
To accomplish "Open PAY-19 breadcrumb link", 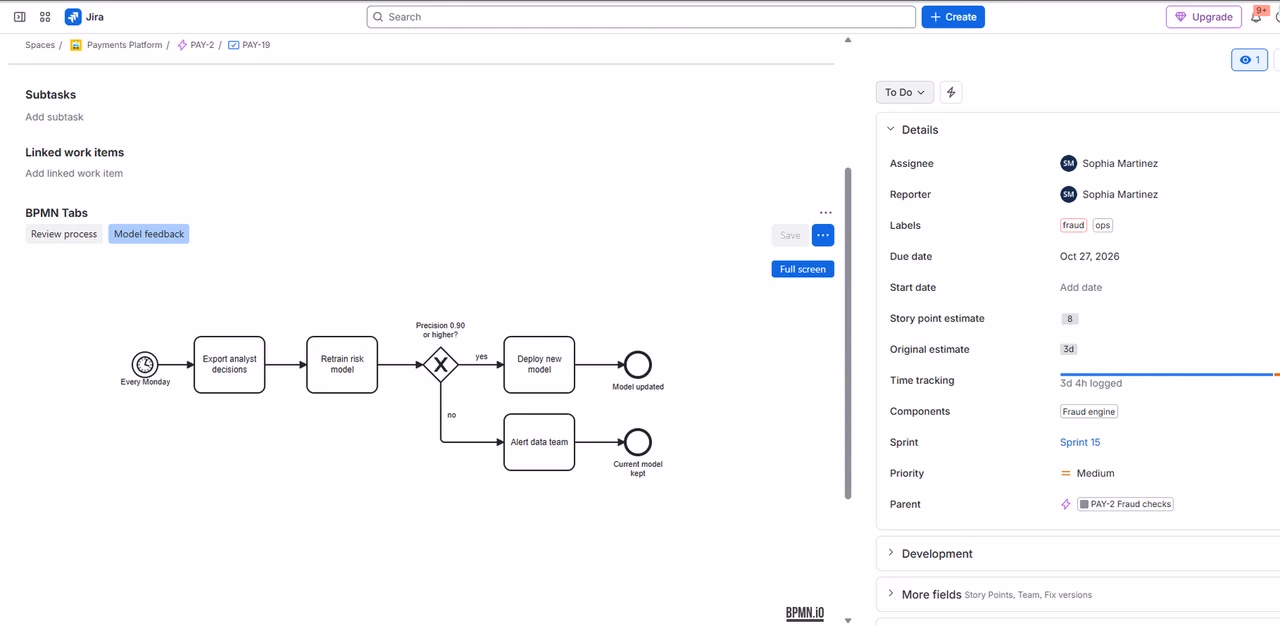I will pyautogui.click(x=256, y=45).
